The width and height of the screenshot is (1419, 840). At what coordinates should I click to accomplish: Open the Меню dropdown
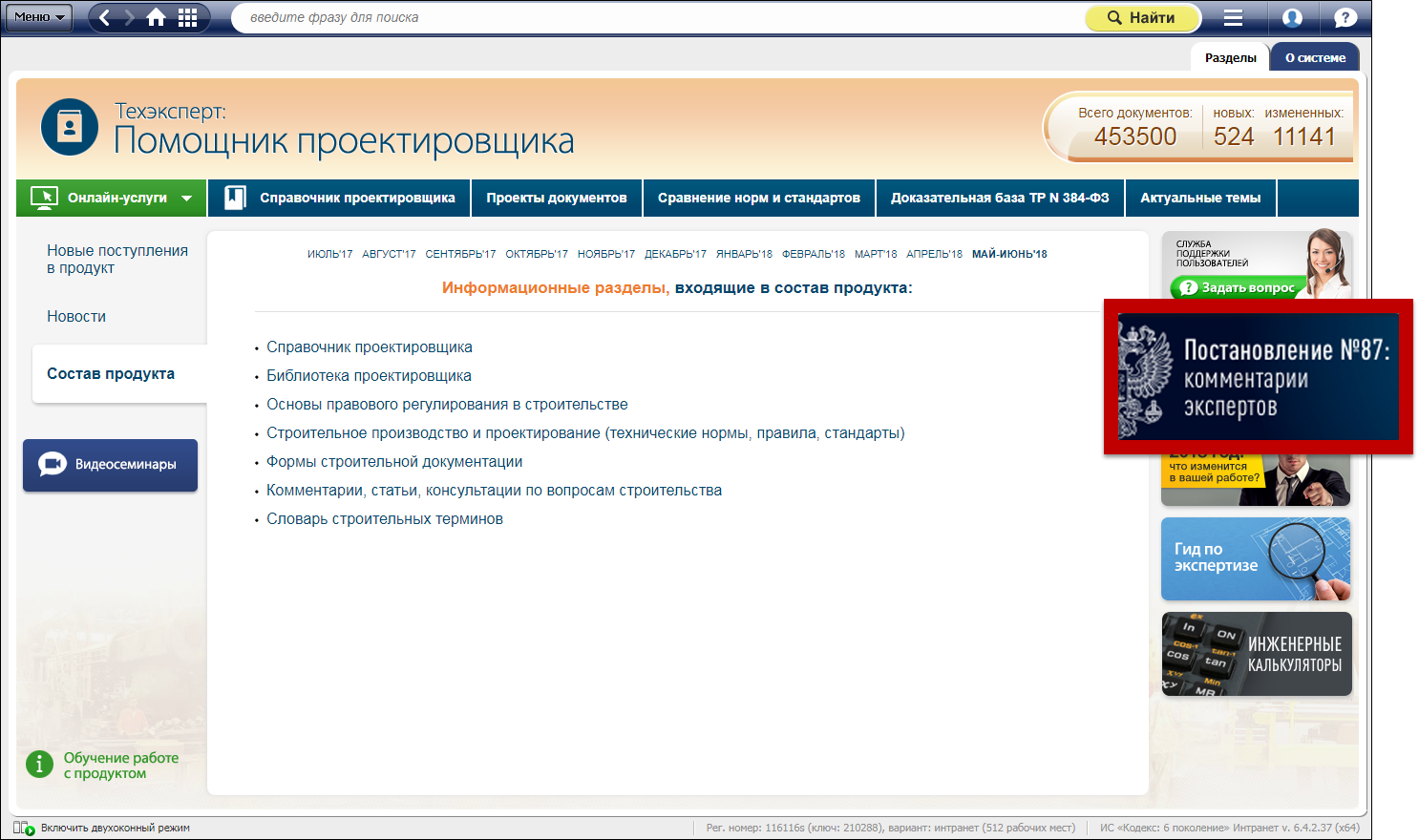(x=38, y=17)
